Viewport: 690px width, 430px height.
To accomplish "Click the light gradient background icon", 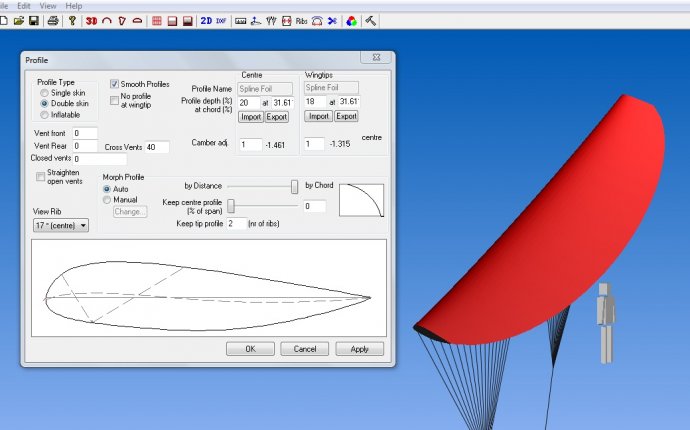I will [x=172, y=21].
